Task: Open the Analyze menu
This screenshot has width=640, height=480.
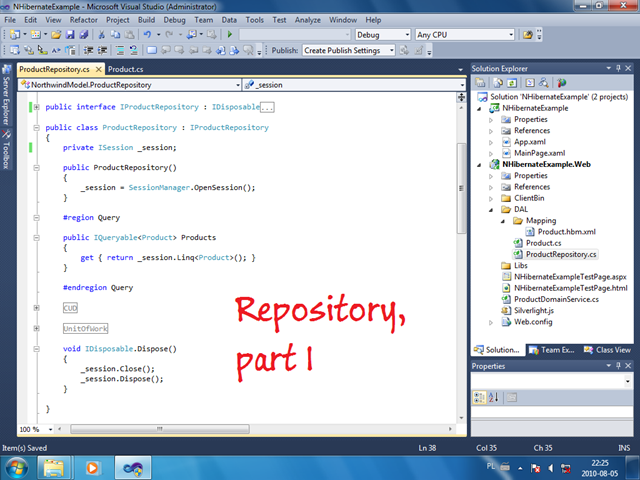Action: tap(308, 20)
